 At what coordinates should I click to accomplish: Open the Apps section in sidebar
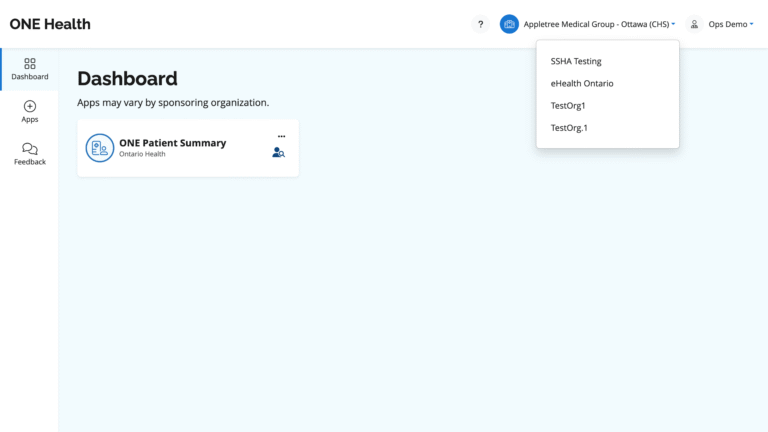click(x=29, y=111)
